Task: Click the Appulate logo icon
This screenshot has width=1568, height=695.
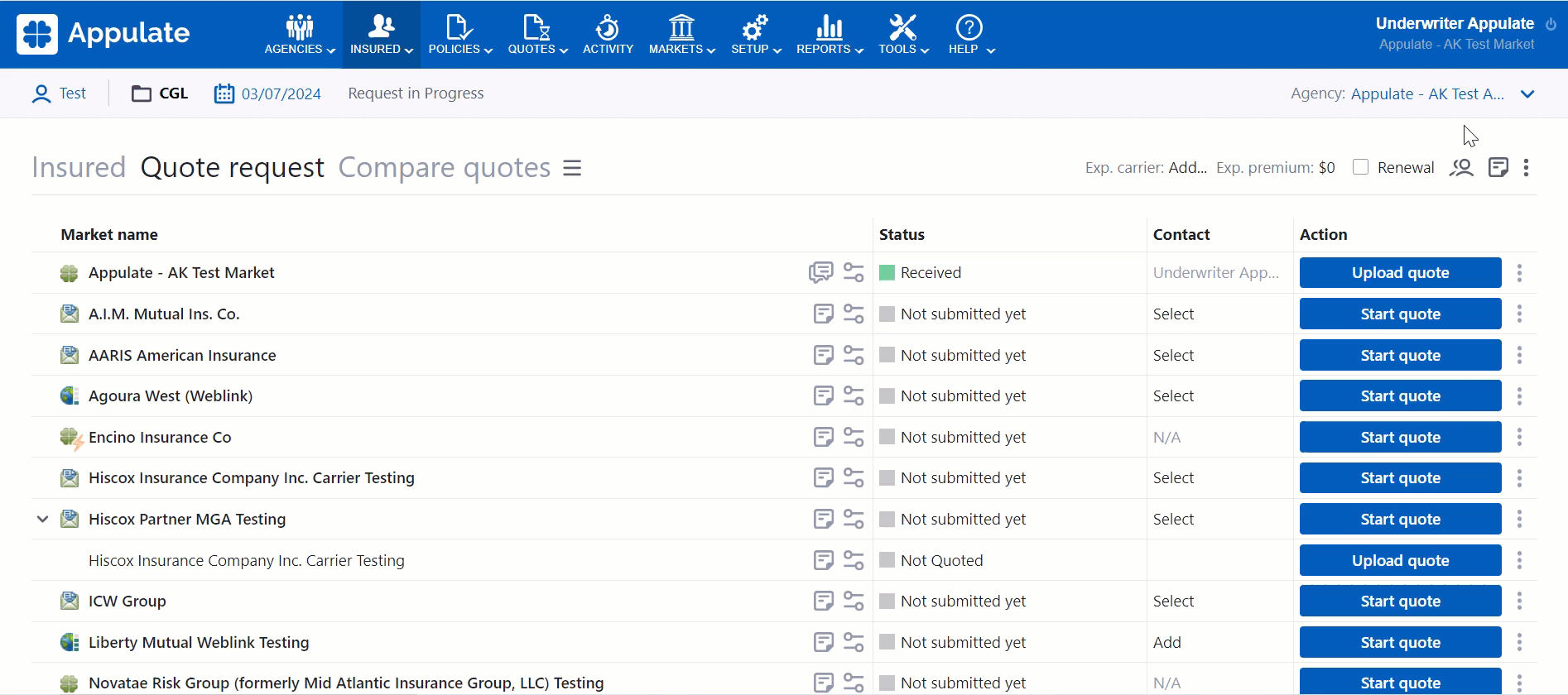Action: click(37, 34)
